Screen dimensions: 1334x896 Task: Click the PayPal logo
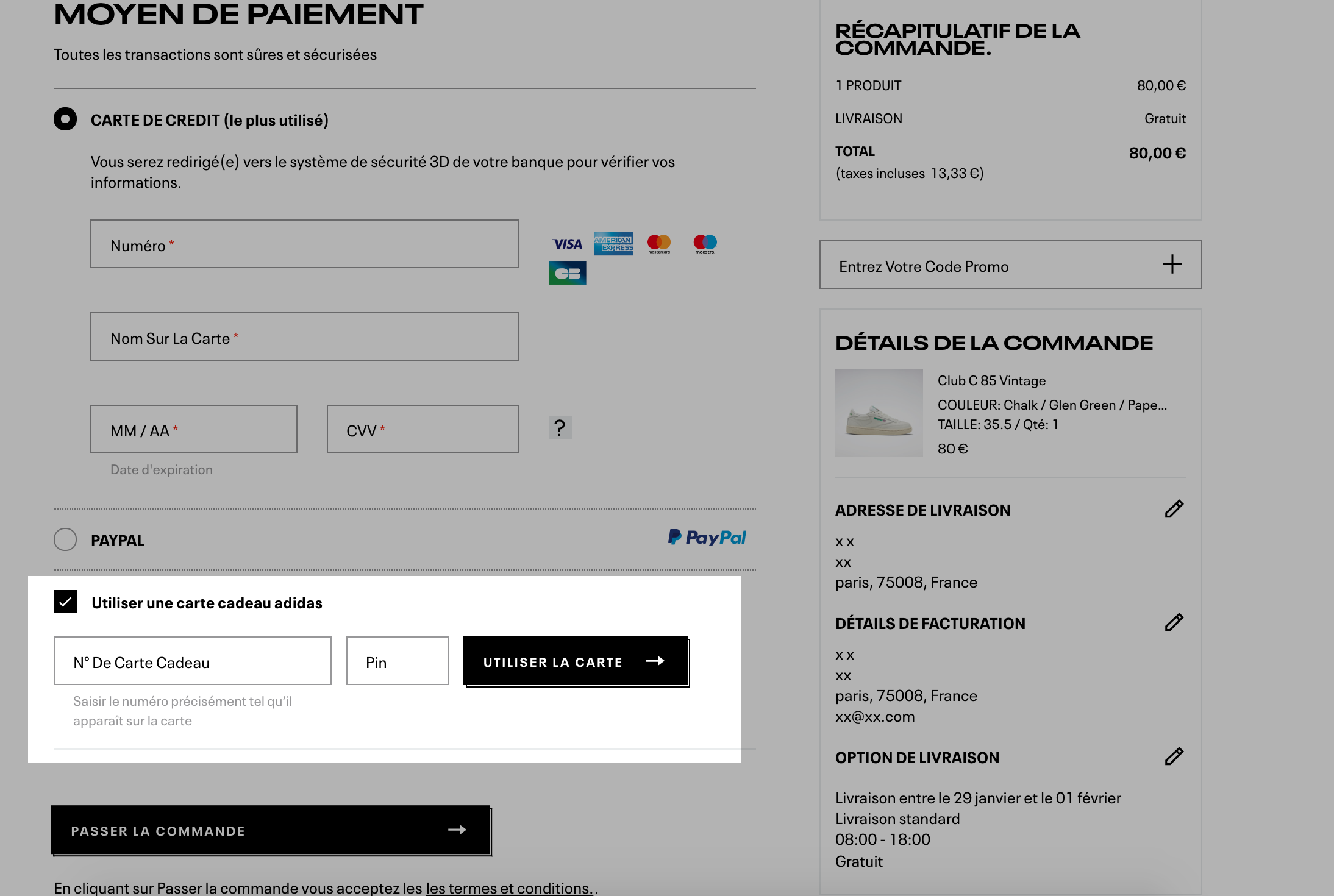pyautogui.click(x=707, y=537)
